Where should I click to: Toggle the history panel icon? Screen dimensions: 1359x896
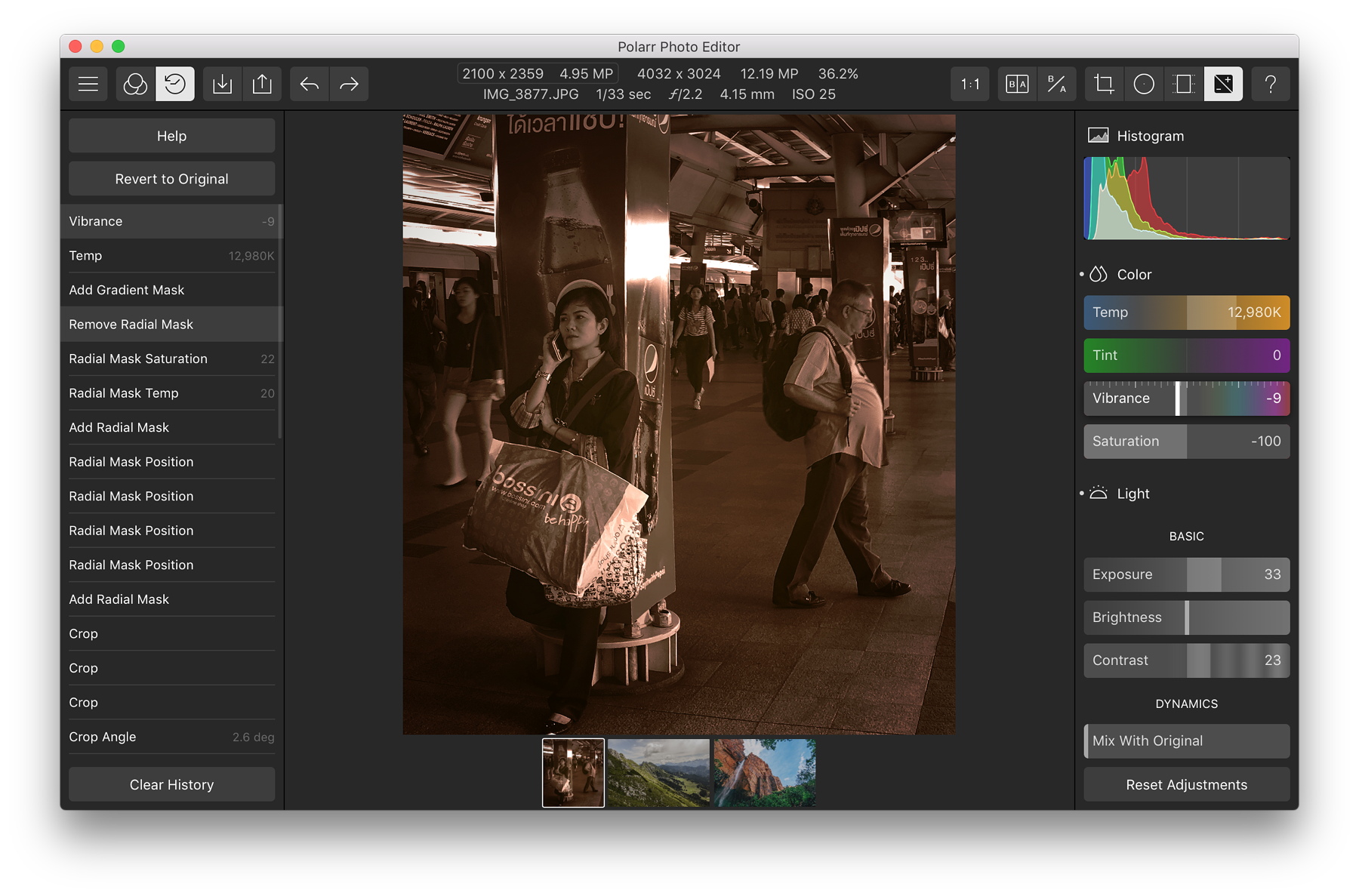click(175, 84)
